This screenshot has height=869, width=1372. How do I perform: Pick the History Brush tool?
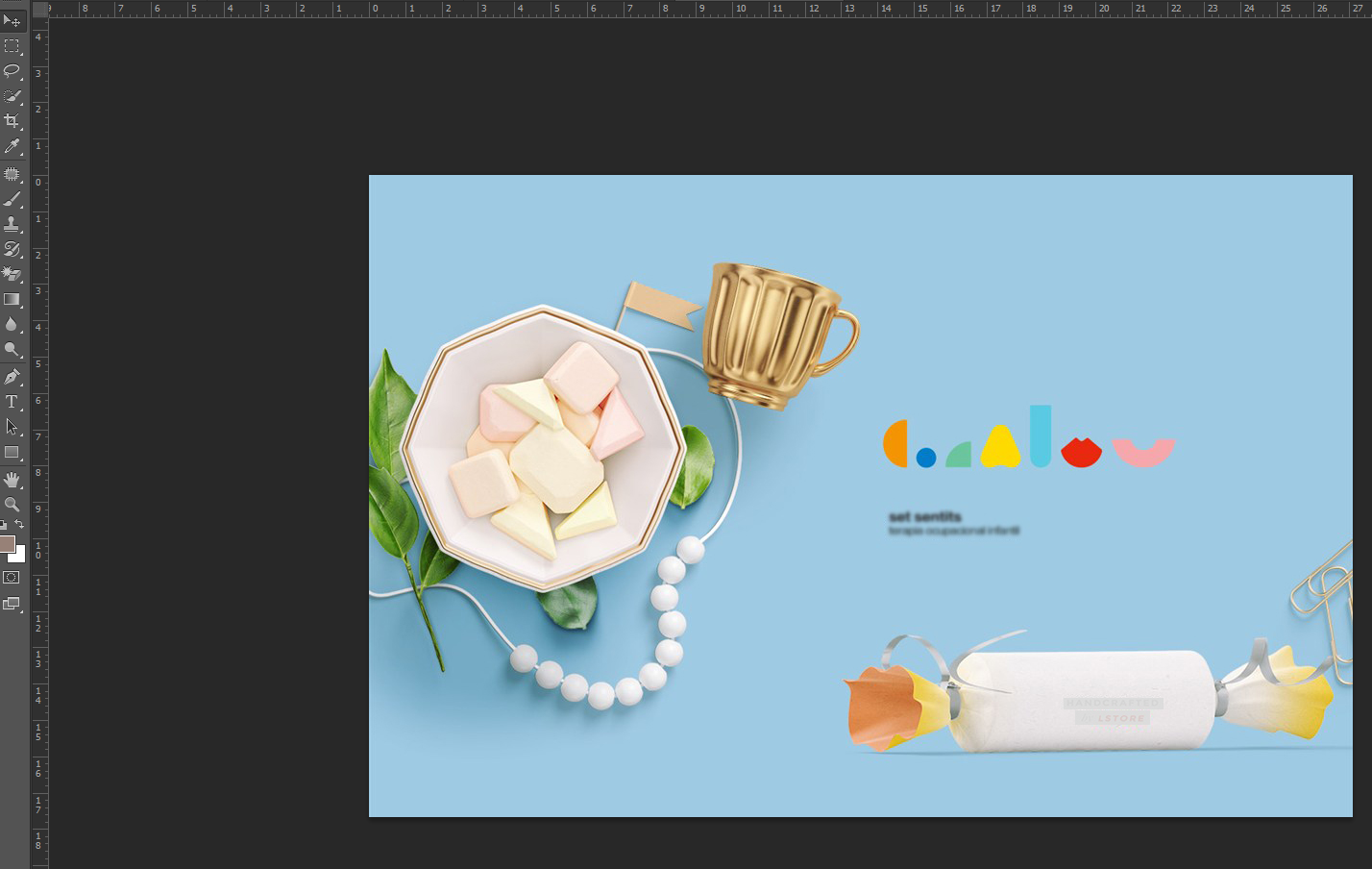tap(12, 249)
